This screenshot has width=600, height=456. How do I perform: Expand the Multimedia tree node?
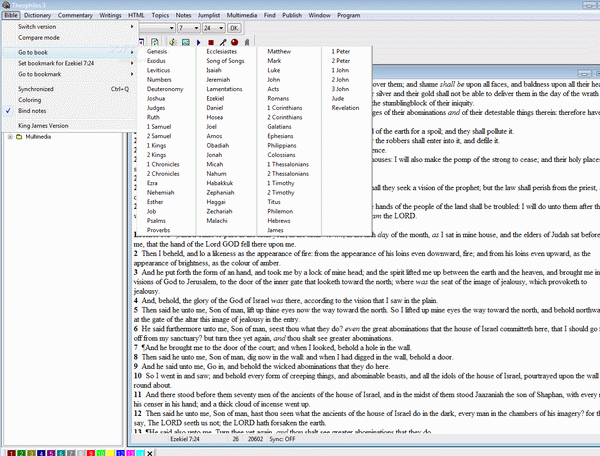click(9, 137)
